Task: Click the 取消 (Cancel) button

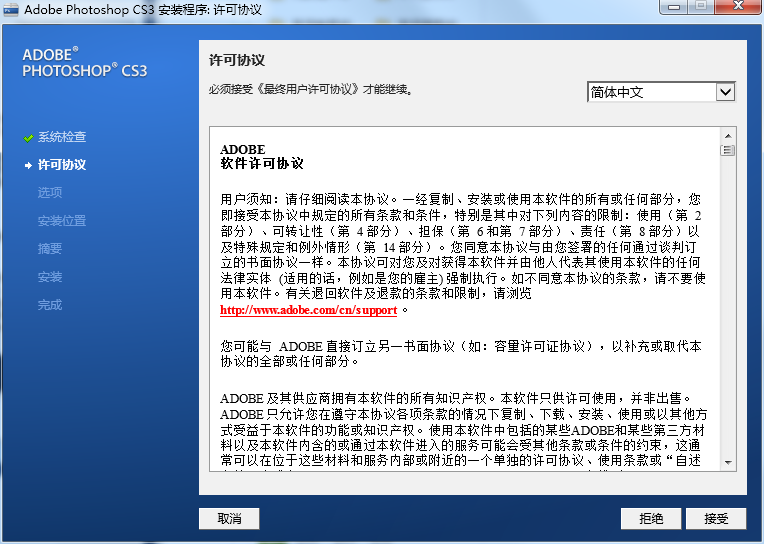Action: (229, 519)
